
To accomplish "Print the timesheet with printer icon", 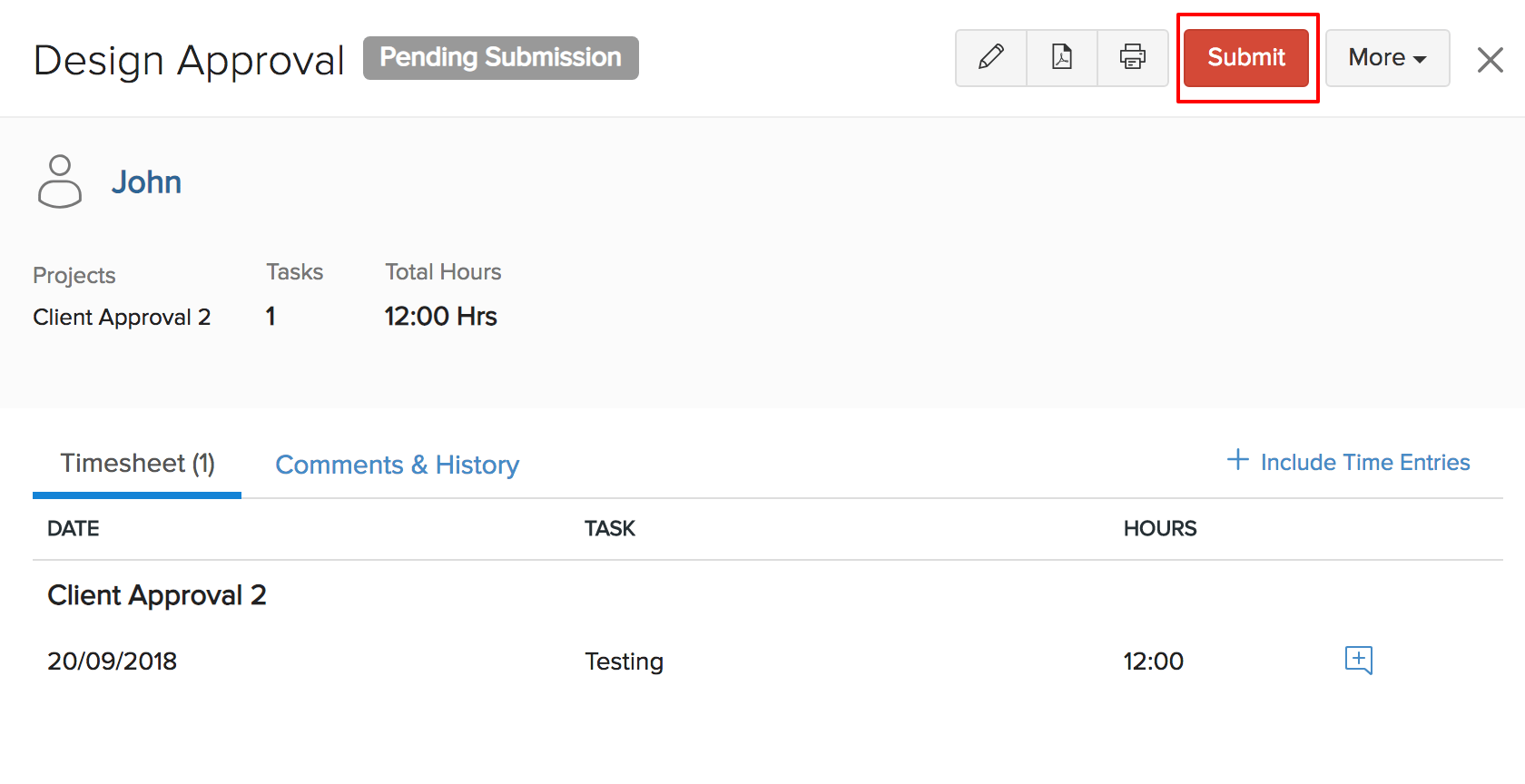I will tap(1133, 58).
